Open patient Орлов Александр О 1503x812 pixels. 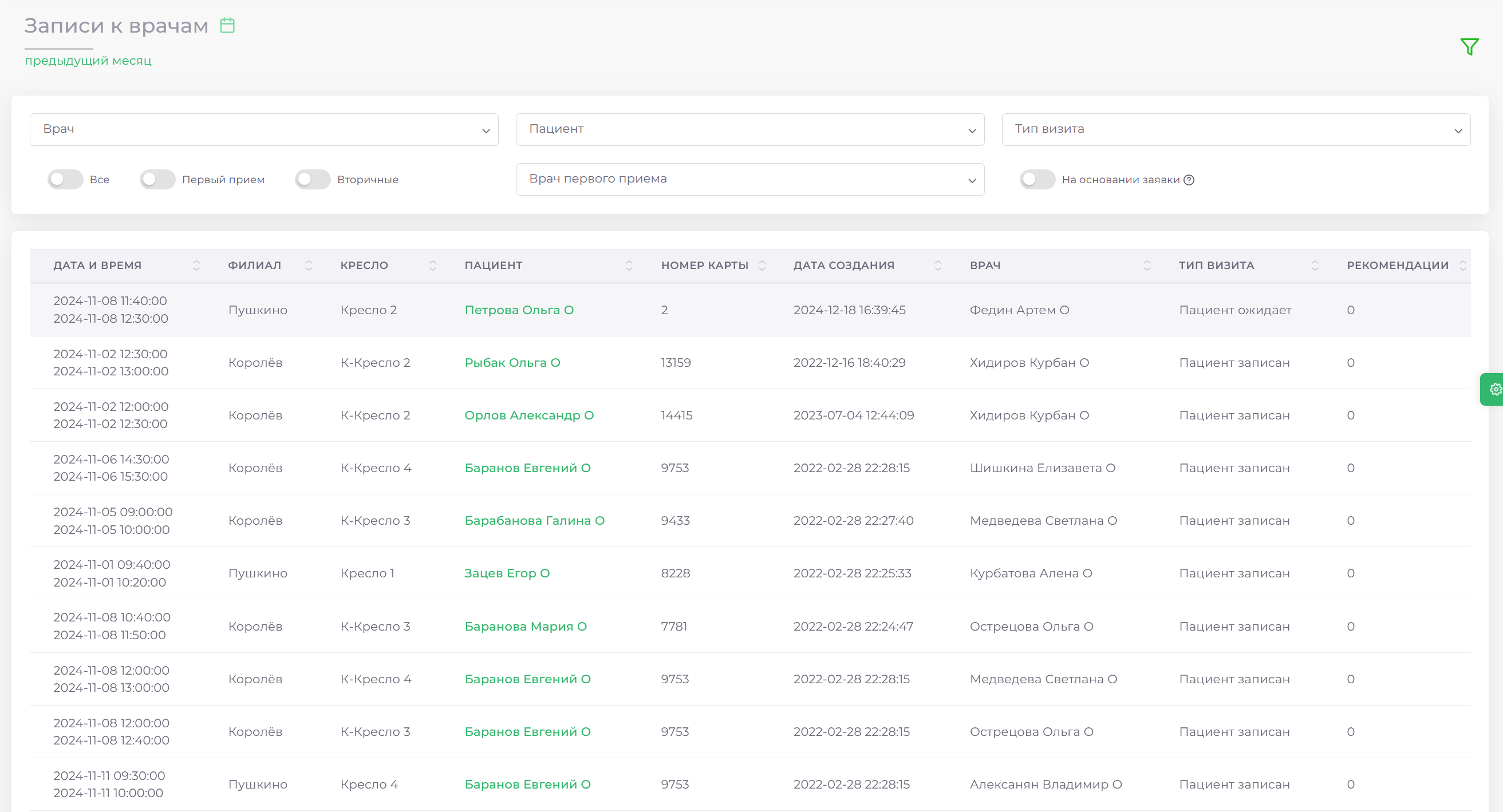click(528, 415)
